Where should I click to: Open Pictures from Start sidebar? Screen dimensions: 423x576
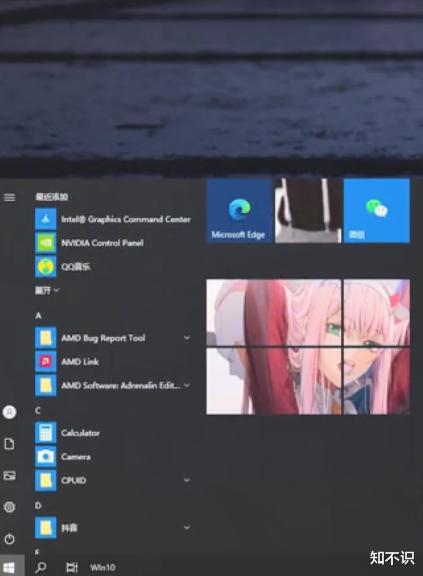tap(10, 476)
